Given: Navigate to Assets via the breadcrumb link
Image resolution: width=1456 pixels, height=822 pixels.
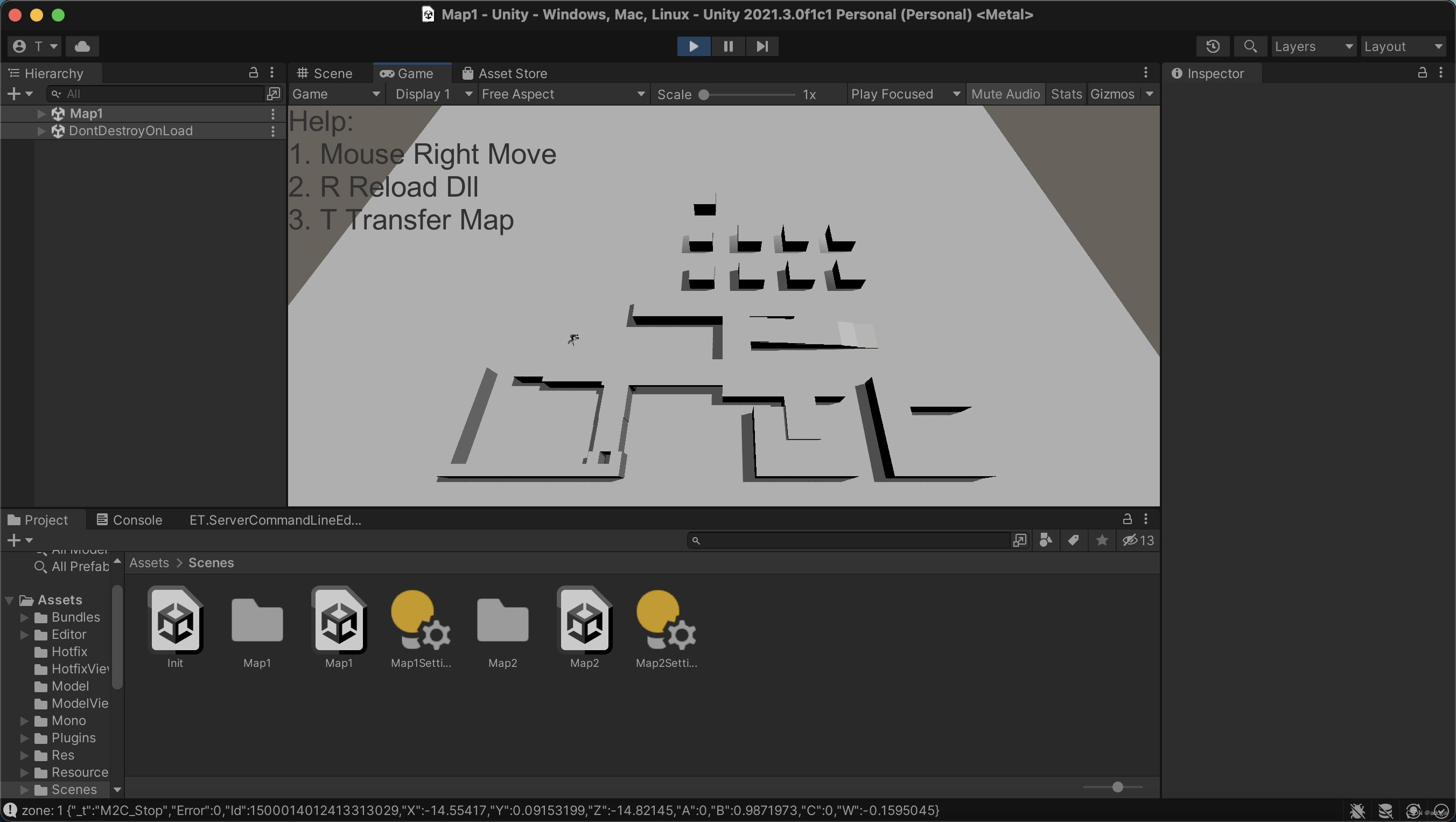Looking at the screenshot, I should [148, 562].
